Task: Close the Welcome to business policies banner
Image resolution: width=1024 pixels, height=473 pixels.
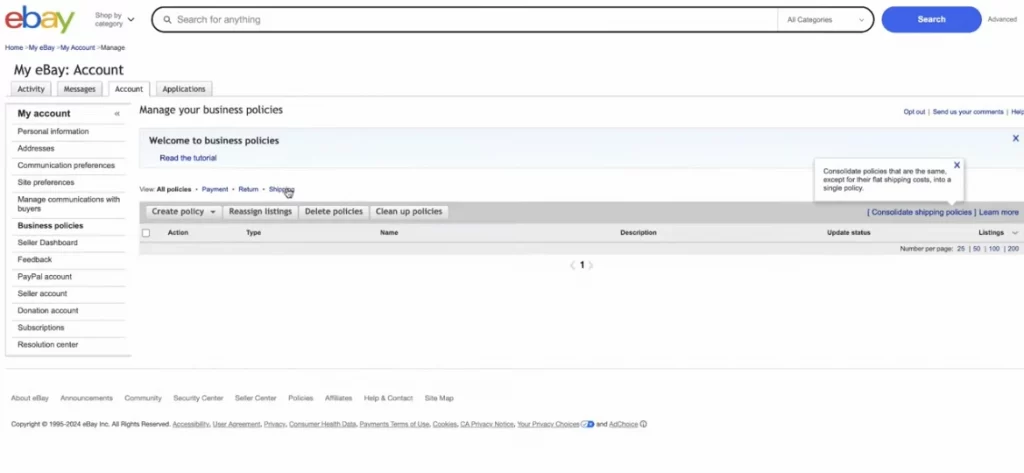Action: (x=1016, y=139)
